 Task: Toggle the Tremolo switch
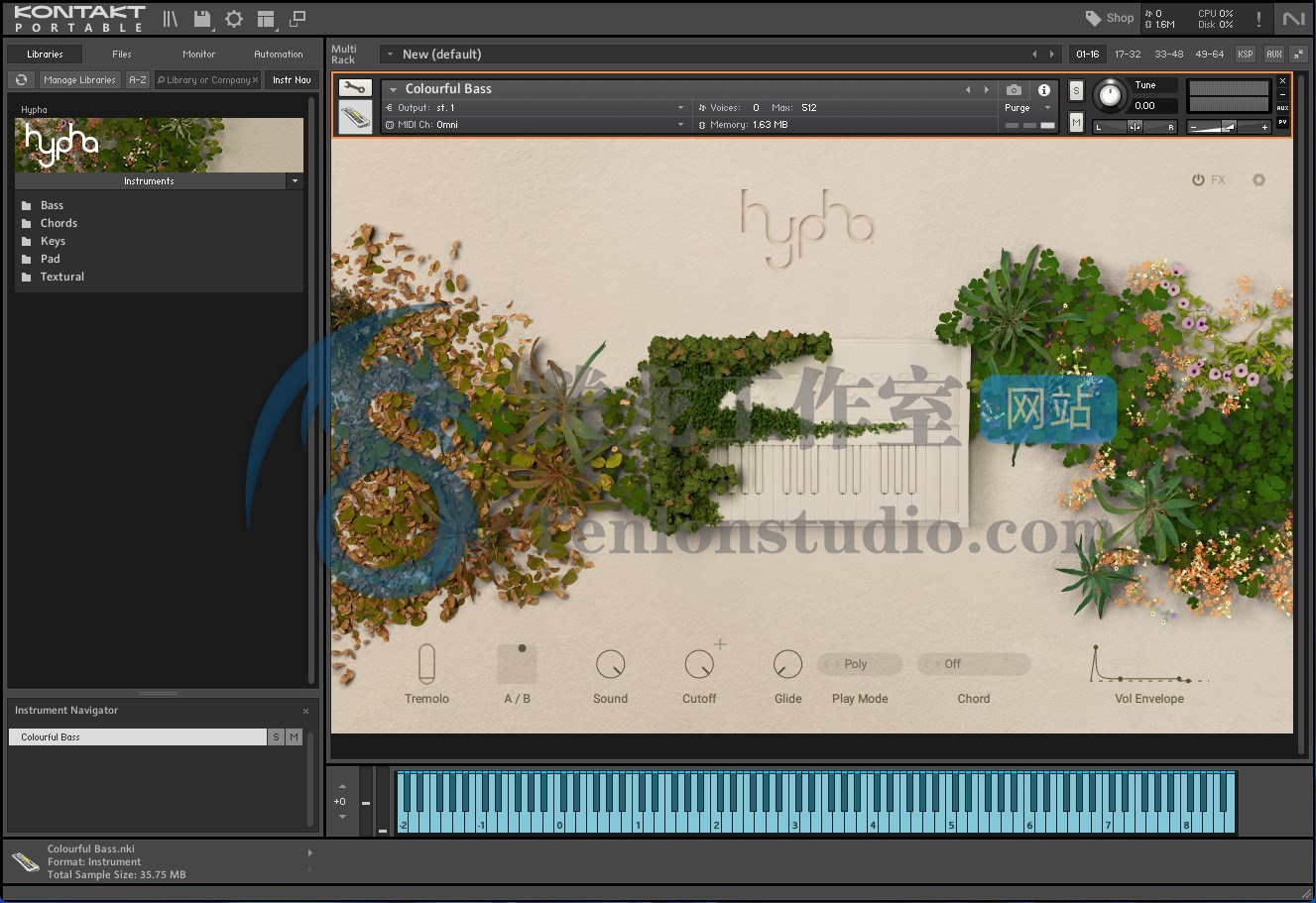pyautogui.click(x=426, y=663)
